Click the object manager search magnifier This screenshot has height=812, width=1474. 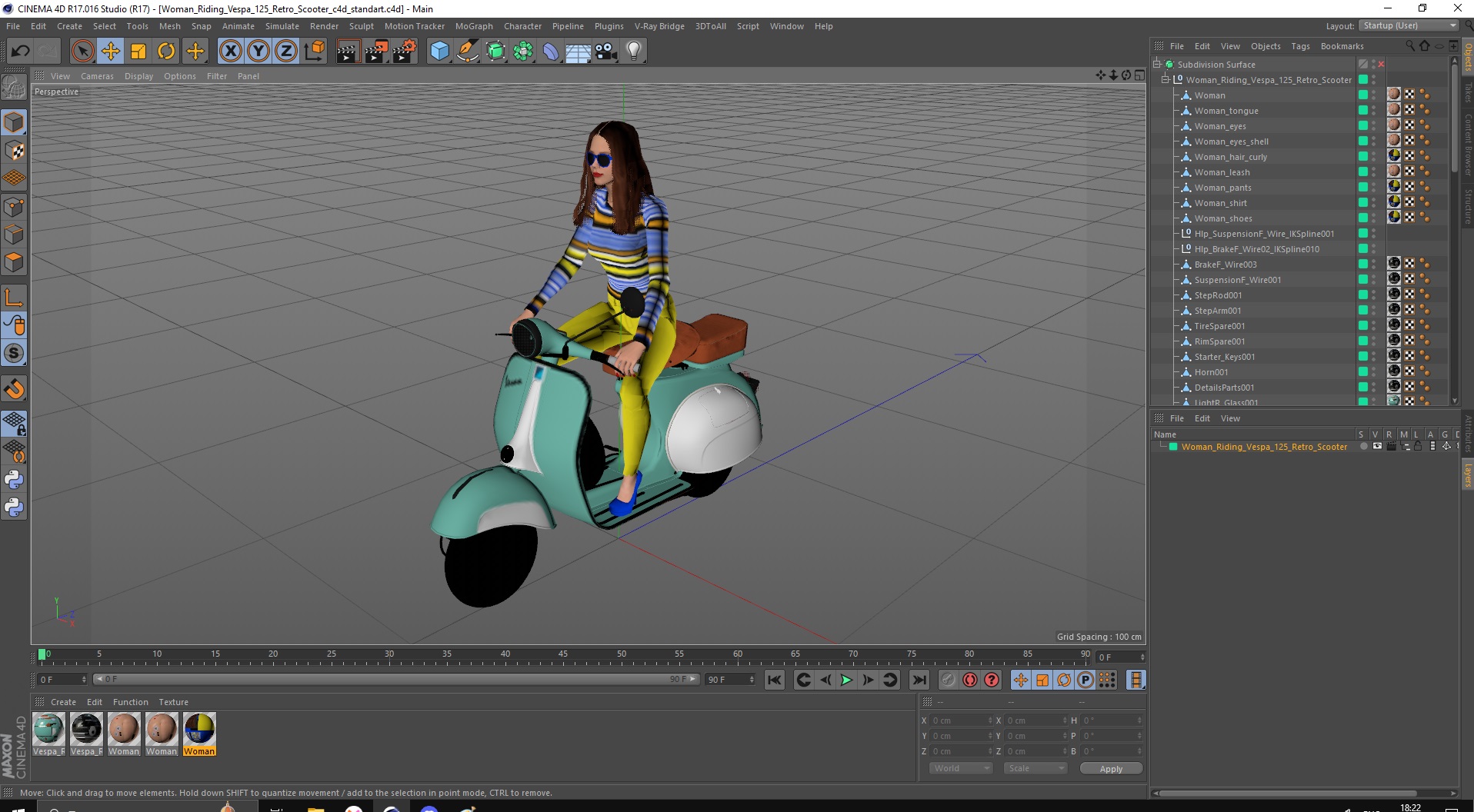pyautogui.click(x=1410, y=46)
